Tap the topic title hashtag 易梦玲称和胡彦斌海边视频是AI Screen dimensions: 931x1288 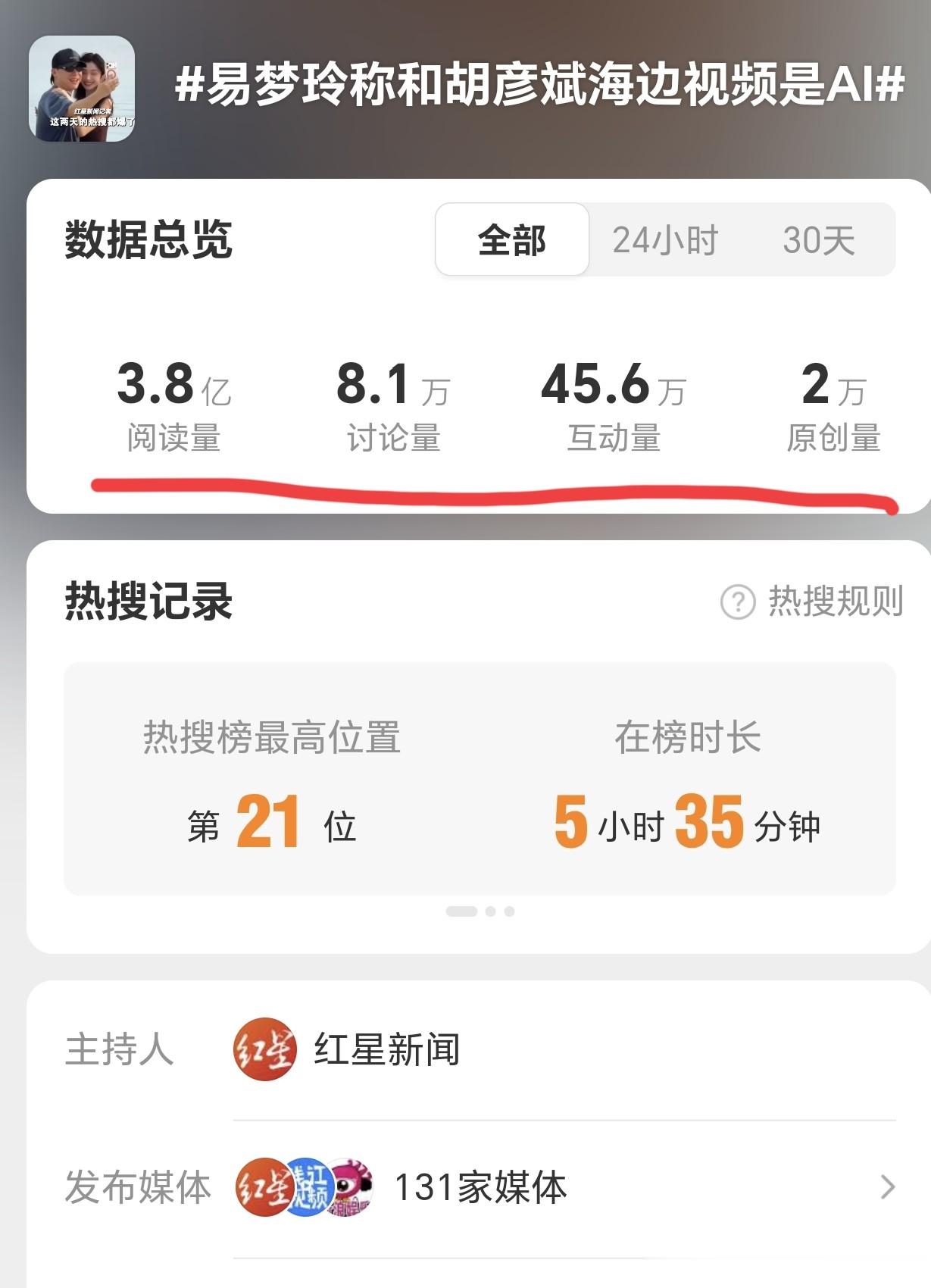click(539, 83)
